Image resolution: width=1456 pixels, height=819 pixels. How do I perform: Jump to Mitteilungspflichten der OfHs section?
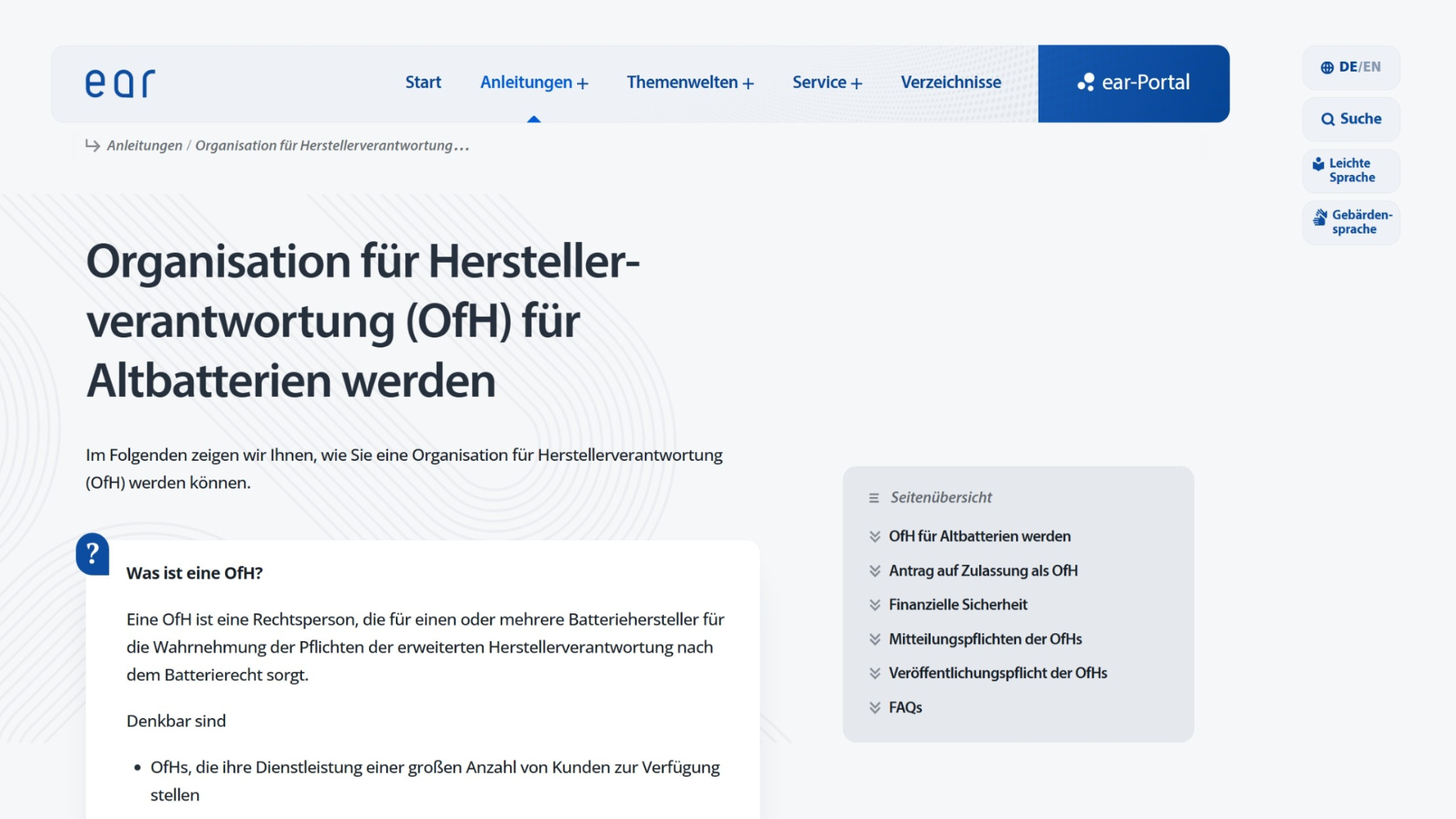click(x=985, y=639)
